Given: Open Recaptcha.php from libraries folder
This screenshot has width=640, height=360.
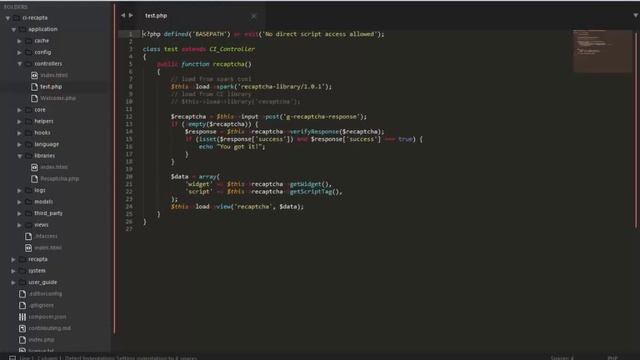Looking at the screenshot, I should 60,179.
